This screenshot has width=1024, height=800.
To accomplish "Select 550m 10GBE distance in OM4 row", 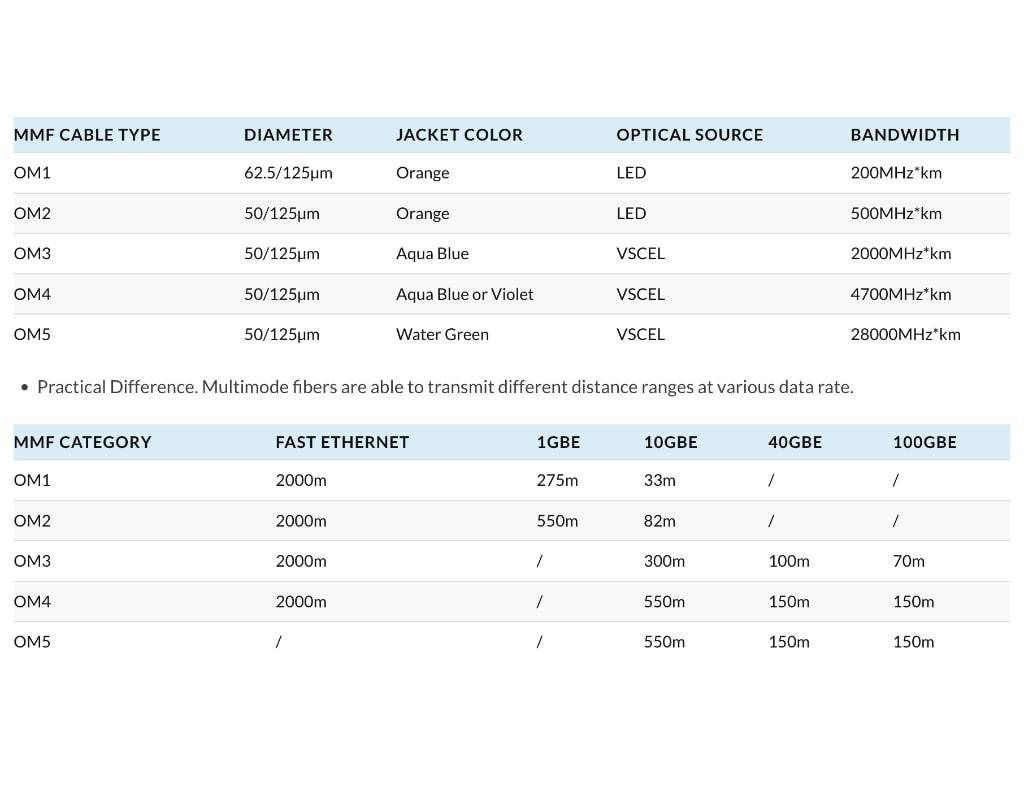I will pos(664,602).
